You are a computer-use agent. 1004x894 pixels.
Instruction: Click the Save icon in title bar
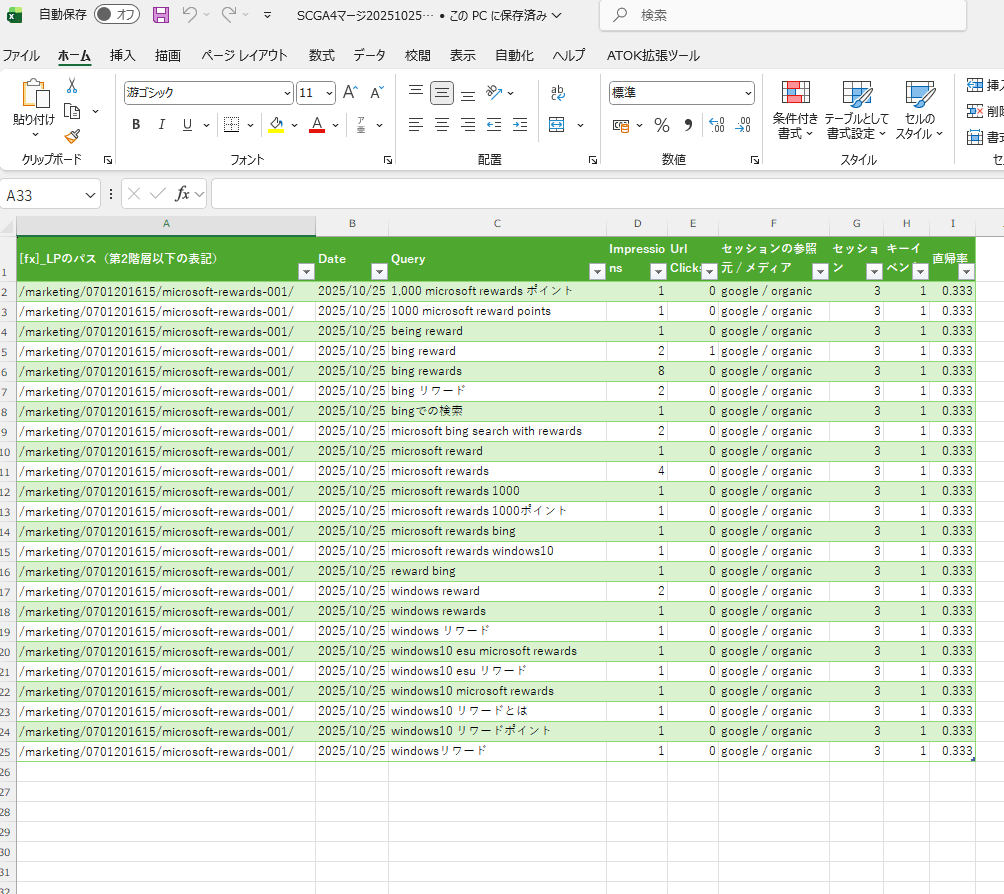coord(161,15)
